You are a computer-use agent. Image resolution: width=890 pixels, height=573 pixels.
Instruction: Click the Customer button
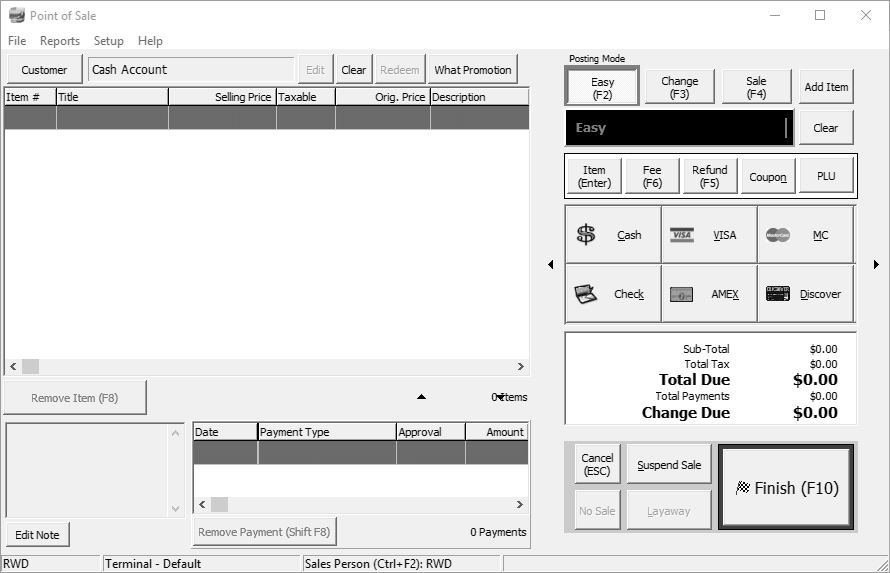coord(44,70)
